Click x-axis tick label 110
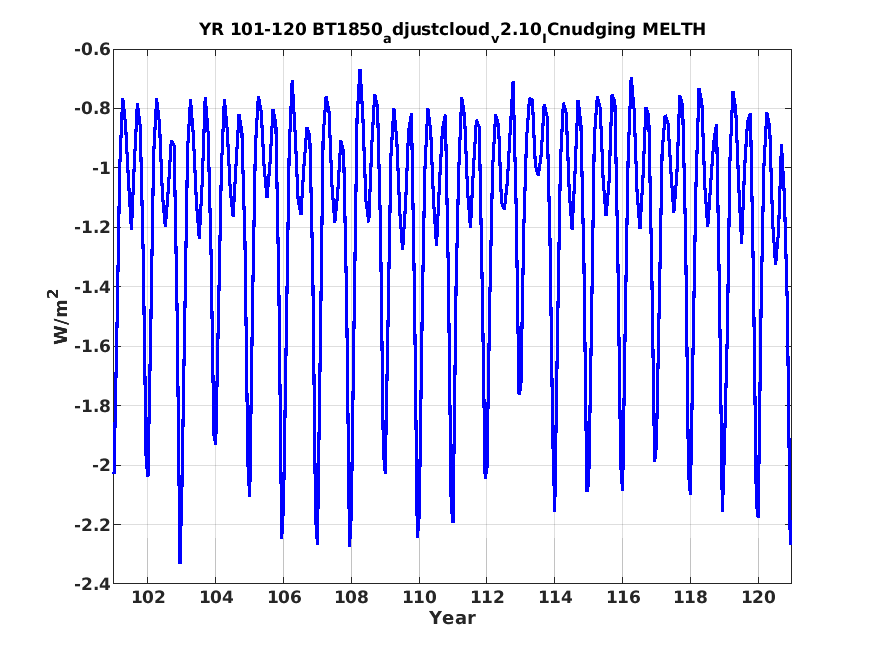The height and width of the screenshot is (656, 875). click(x=419, y=597)
